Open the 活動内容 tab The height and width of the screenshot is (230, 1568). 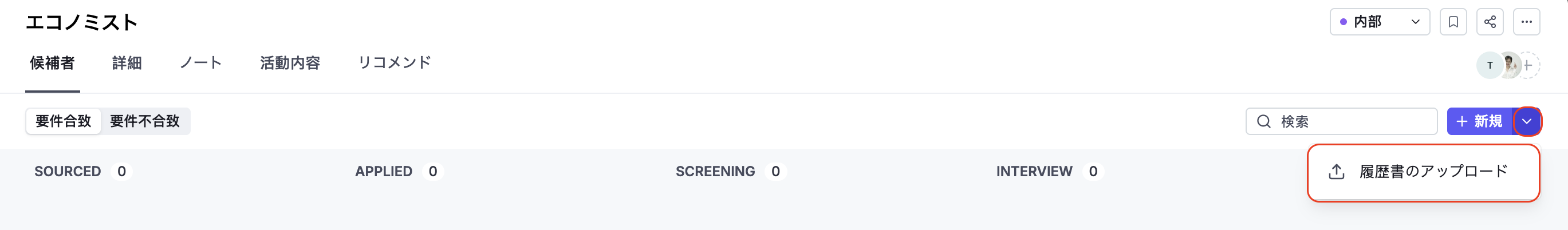coord(290,63)
